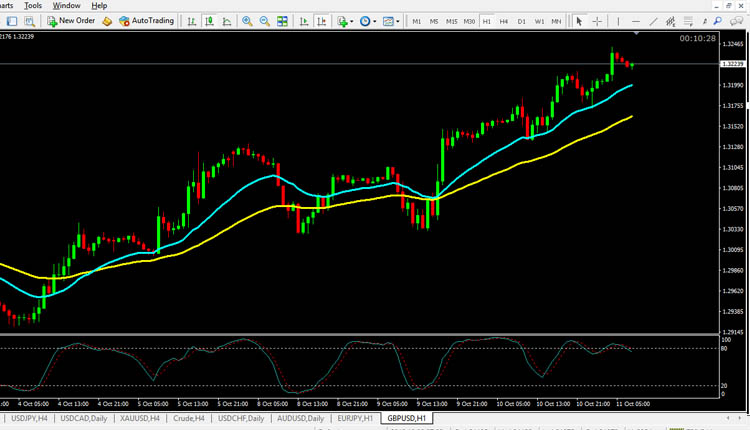Toggle chart Auto Scroll
The width and height of the screenshot is (750, 430).
tap(304, 21)
